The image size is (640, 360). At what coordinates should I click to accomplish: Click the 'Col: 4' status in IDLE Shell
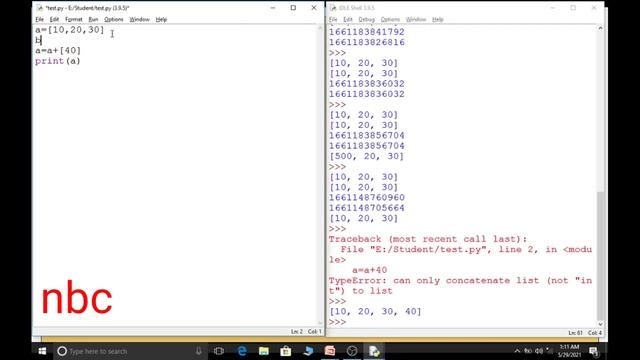click(x=595, y=333)
